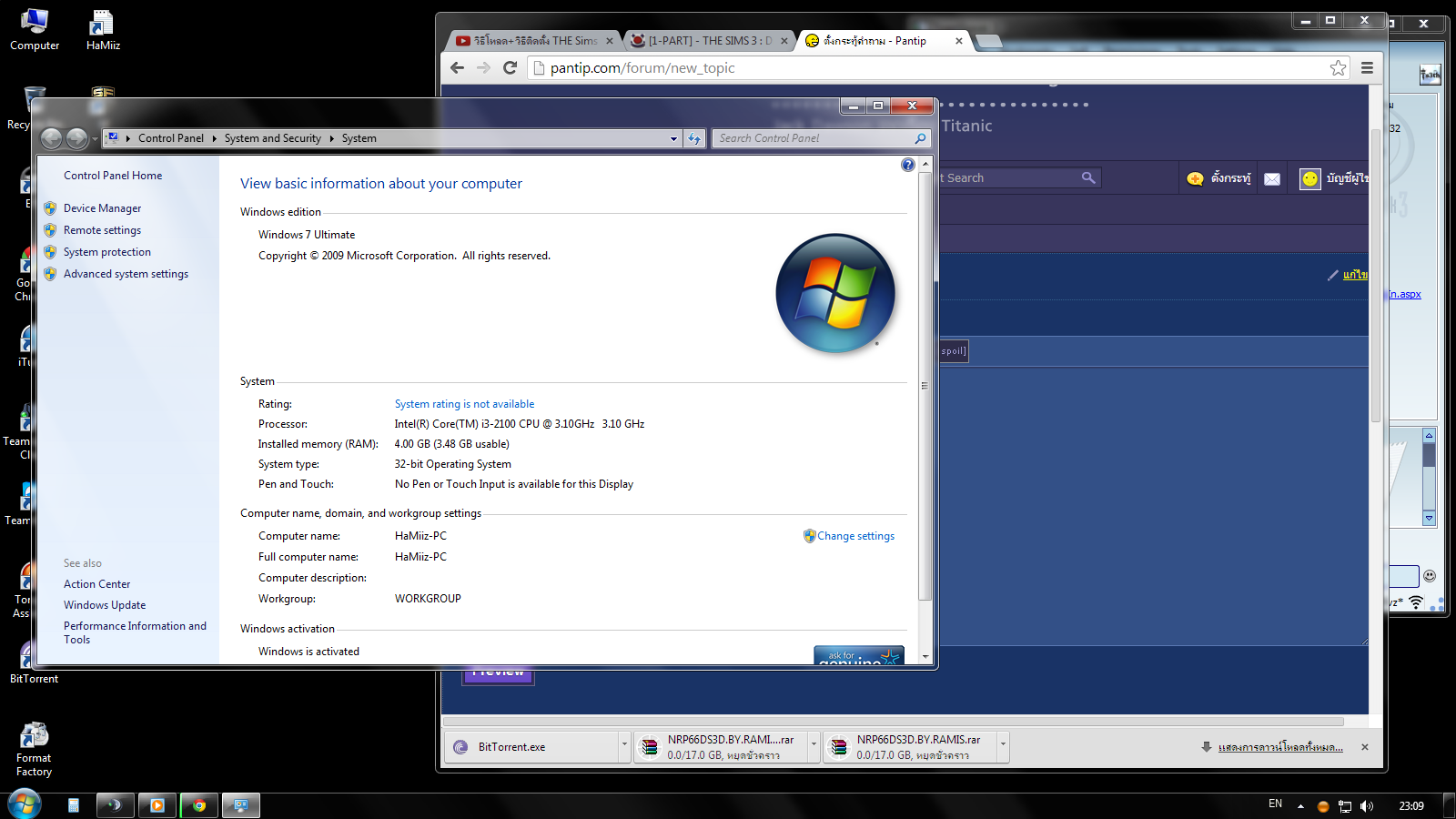The width and height of the screenshot is (1456, 819).
Task: Open the HaMiiz desktop shortcut
Action: 103,29
